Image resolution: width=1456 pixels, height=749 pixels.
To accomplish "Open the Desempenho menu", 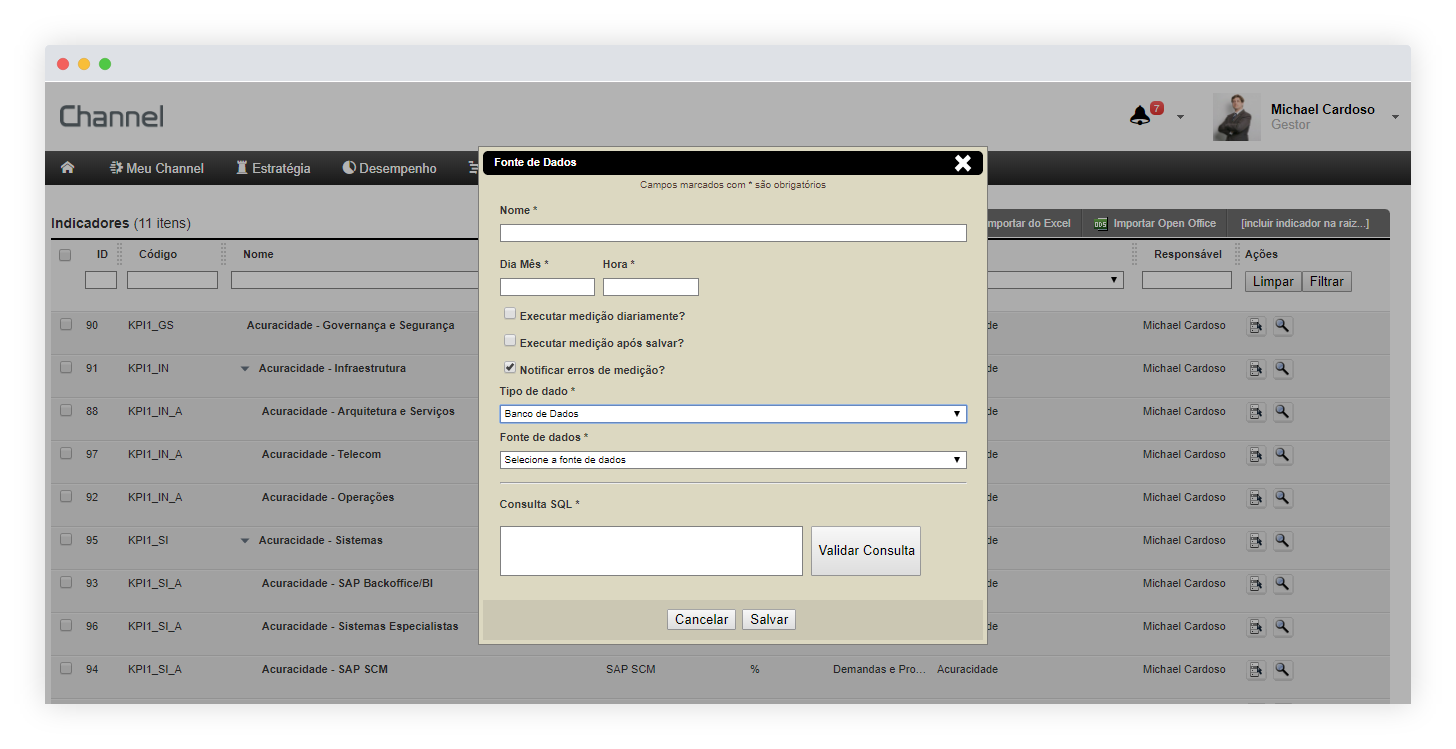I will tap(389, 168).
